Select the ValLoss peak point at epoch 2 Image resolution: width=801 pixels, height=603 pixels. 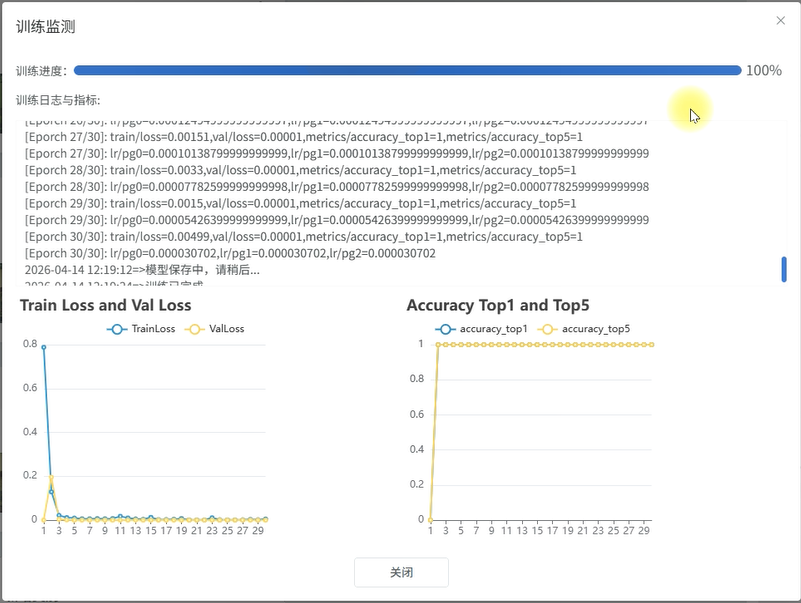pyautogui.click(x=52, y=479)
